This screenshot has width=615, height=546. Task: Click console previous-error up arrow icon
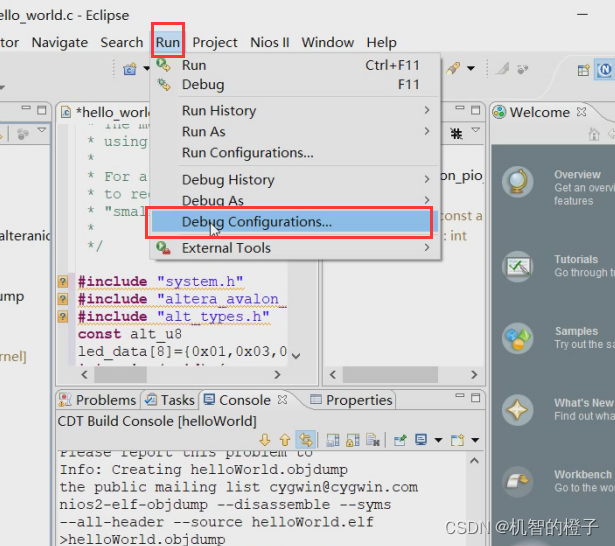coord(285,440)
